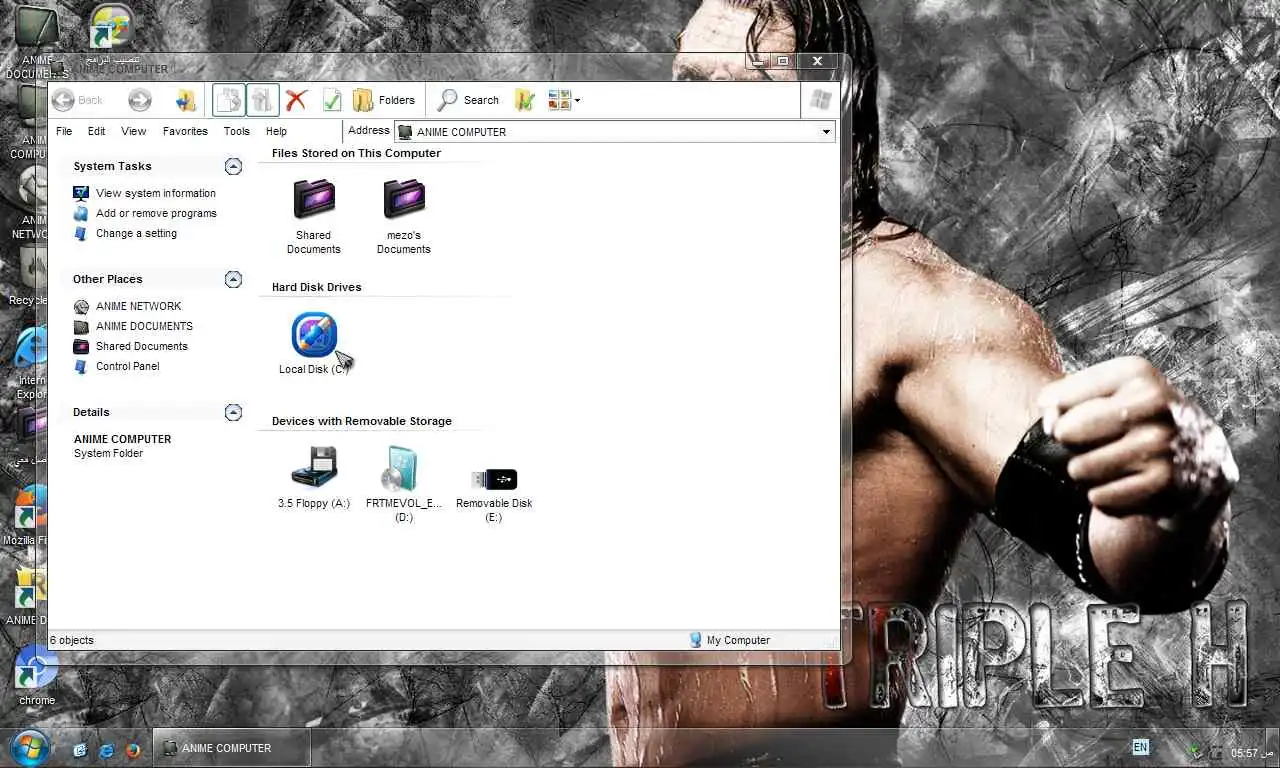Click the Windows logo throbber icon

(x=820, y=100)
